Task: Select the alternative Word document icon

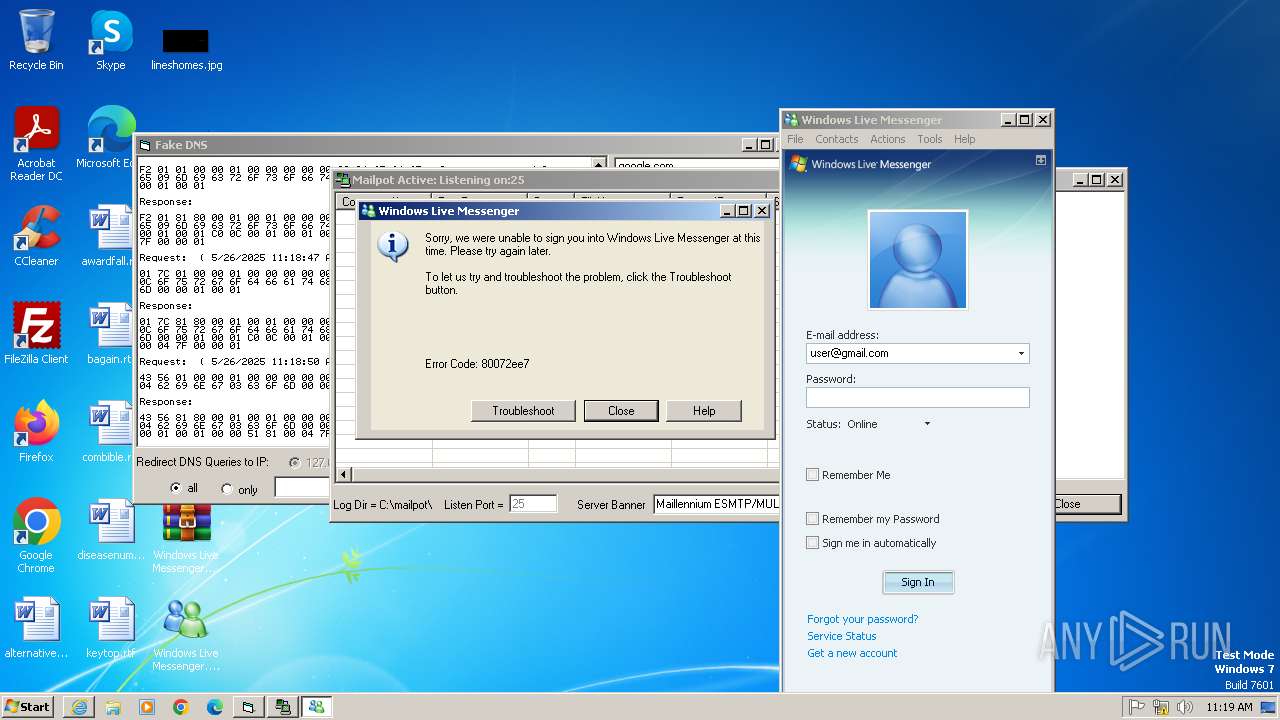Action: pyautogui.click(x=36, y=629)
